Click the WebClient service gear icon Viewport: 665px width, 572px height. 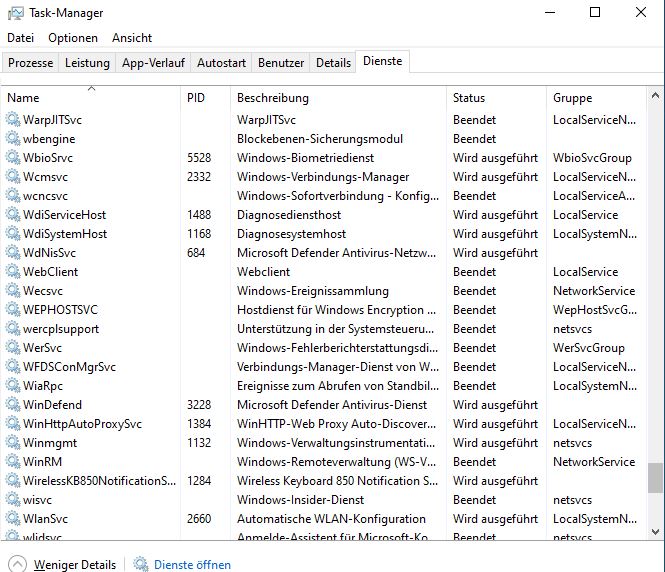coord(13,272)
